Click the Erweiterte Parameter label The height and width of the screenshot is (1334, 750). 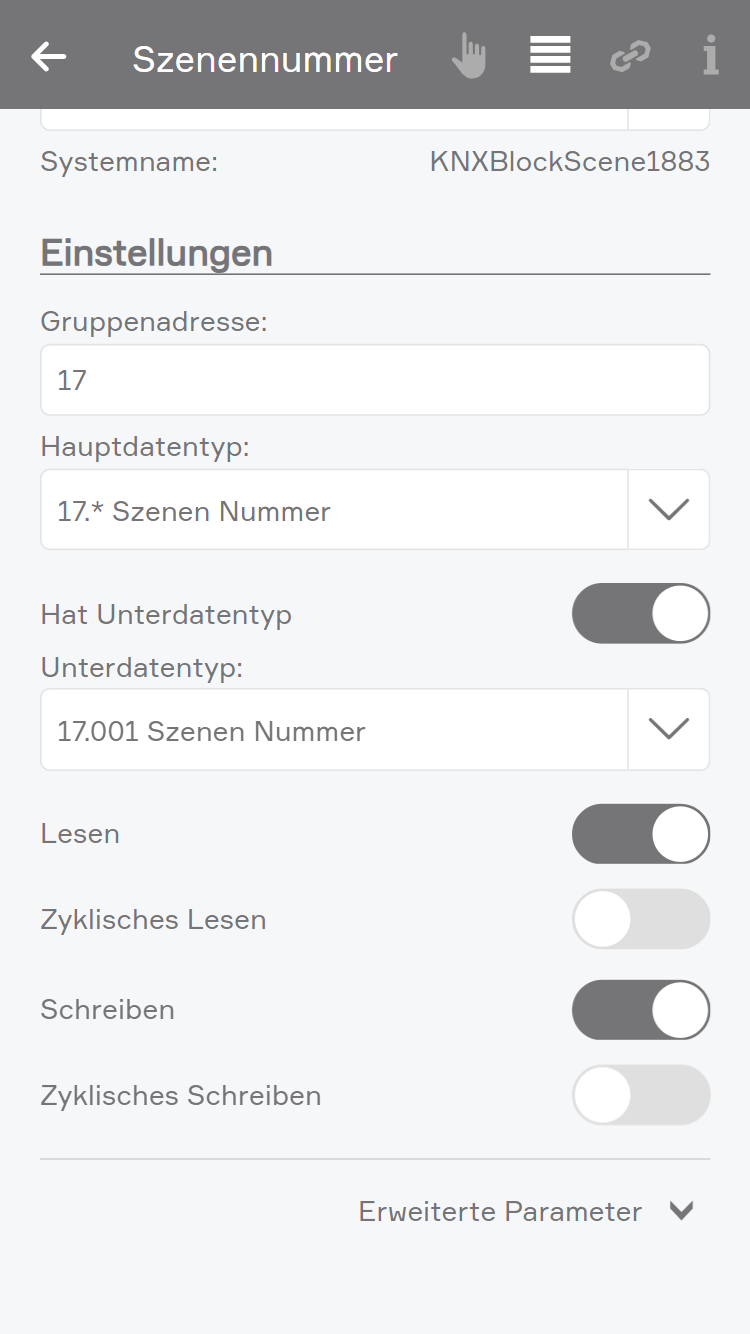[x=500, y=1212]
